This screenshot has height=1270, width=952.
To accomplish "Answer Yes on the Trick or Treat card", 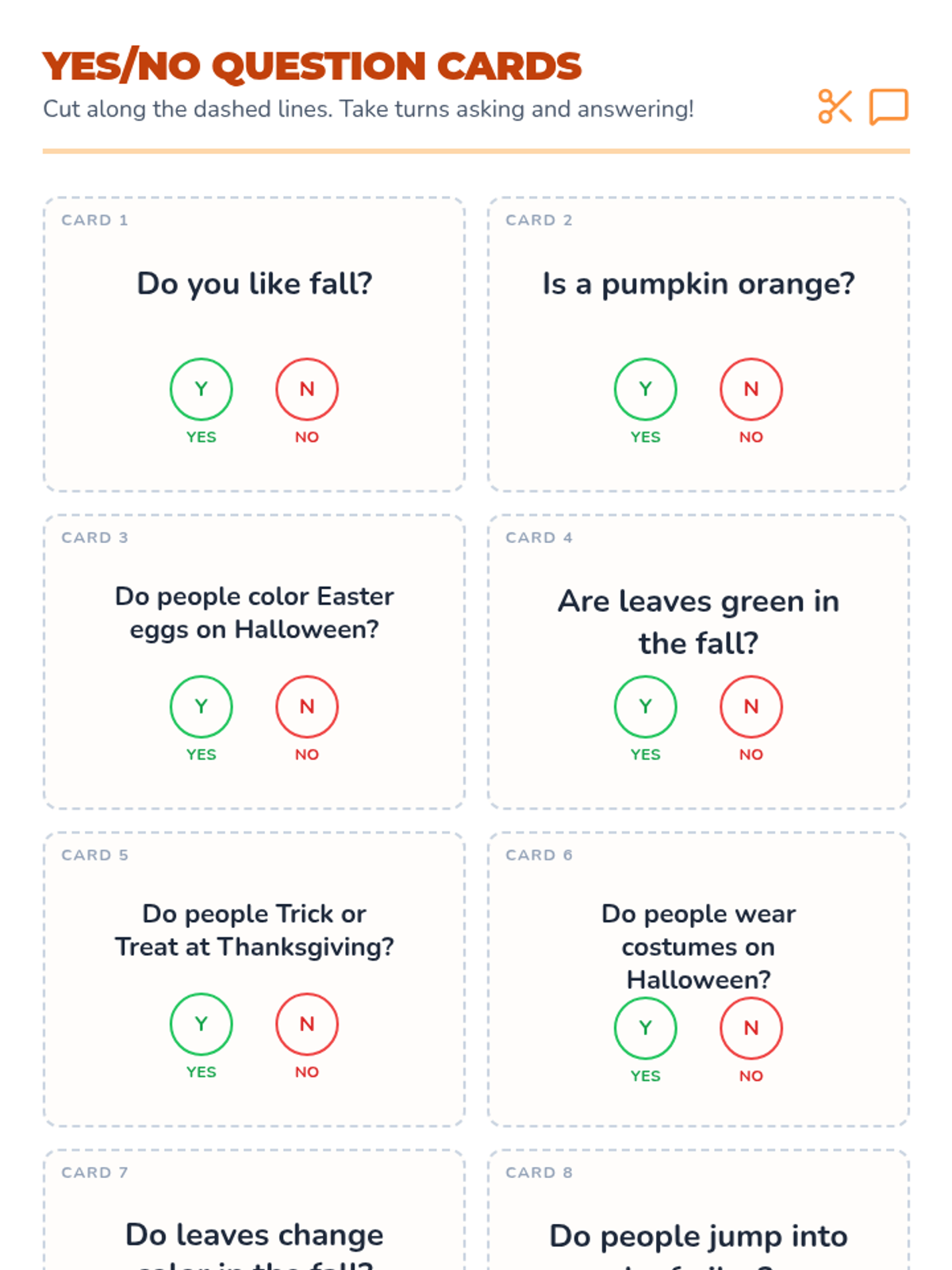I will 202,1024.
